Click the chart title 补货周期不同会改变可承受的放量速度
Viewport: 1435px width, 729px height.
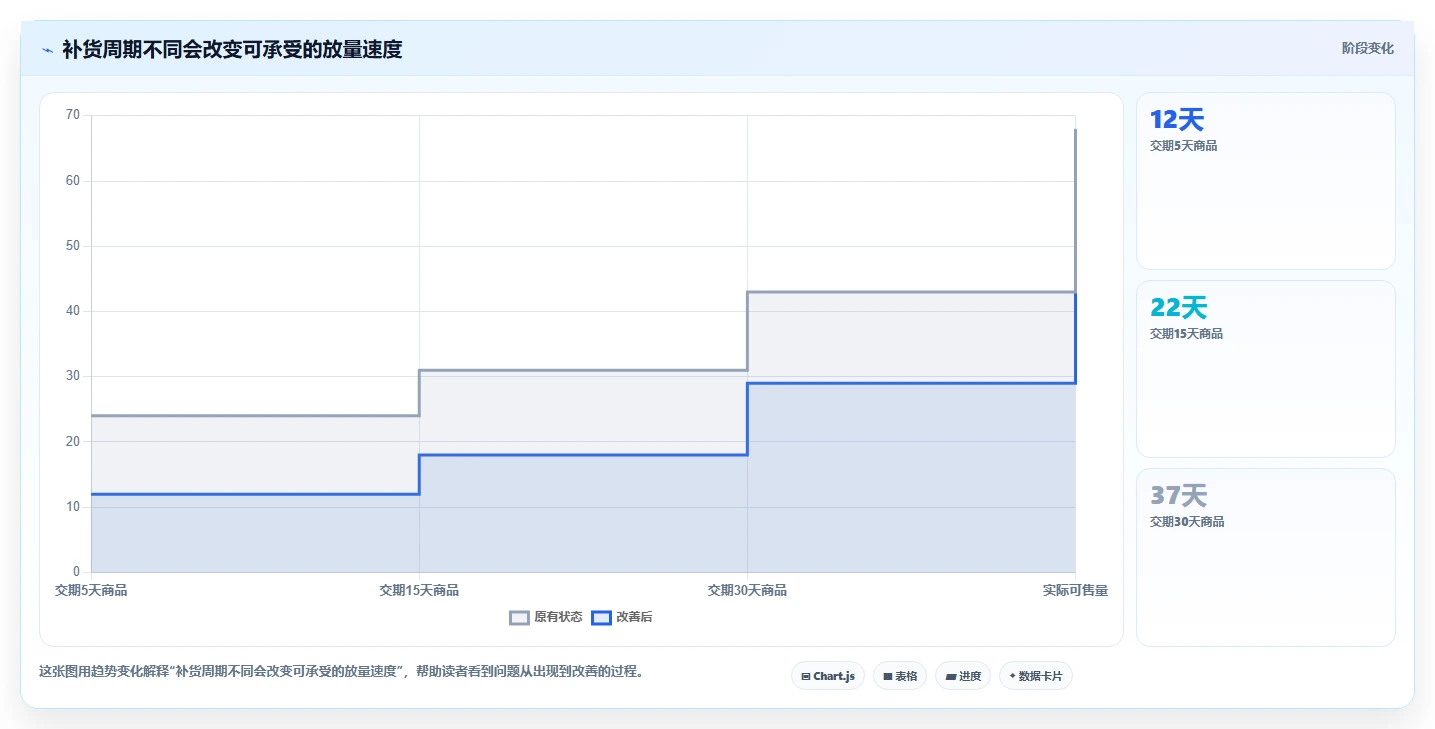click(x=232, y=49)
